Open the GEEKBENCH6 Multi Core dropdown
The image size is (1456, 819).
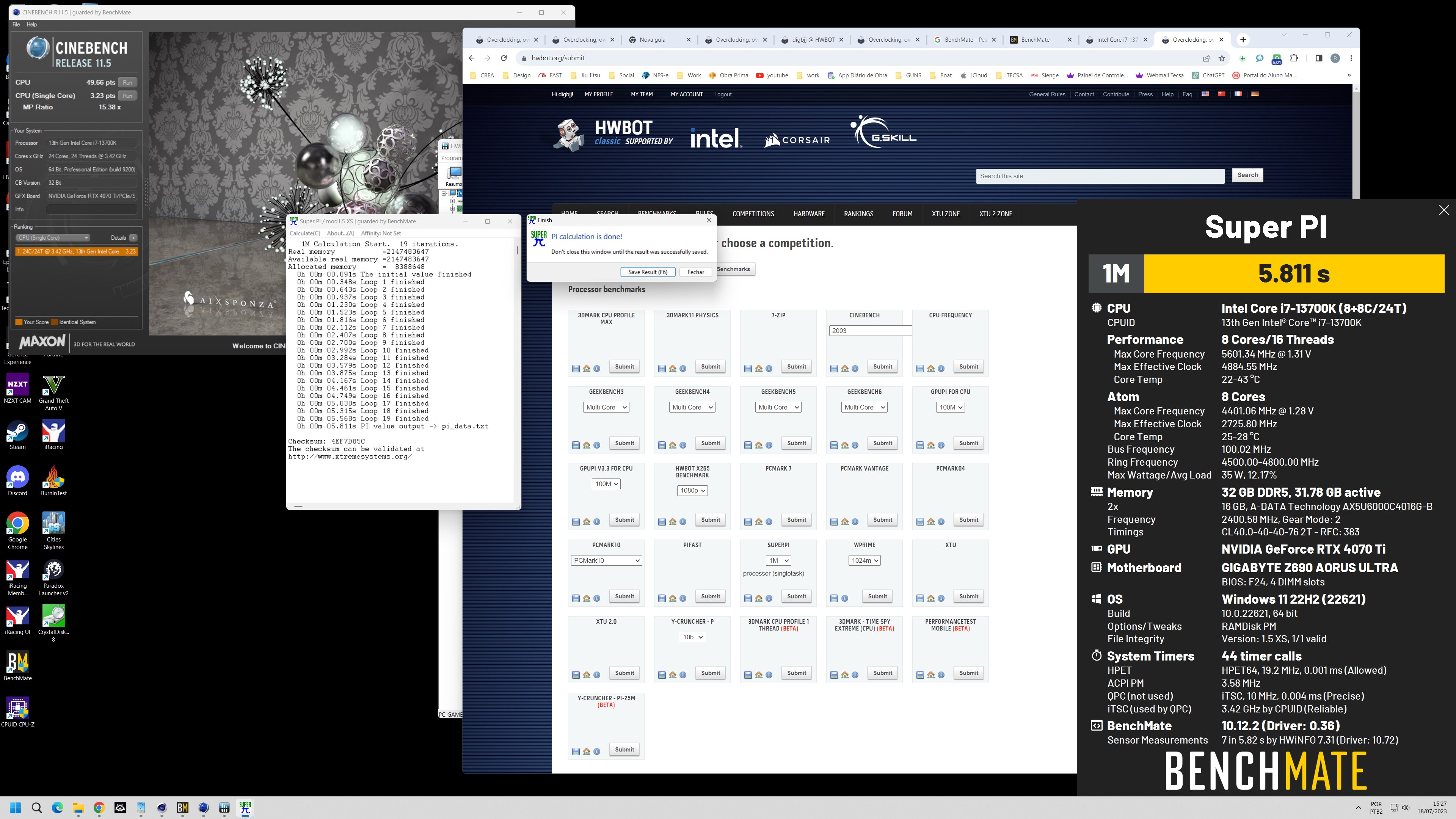point(864,408)
